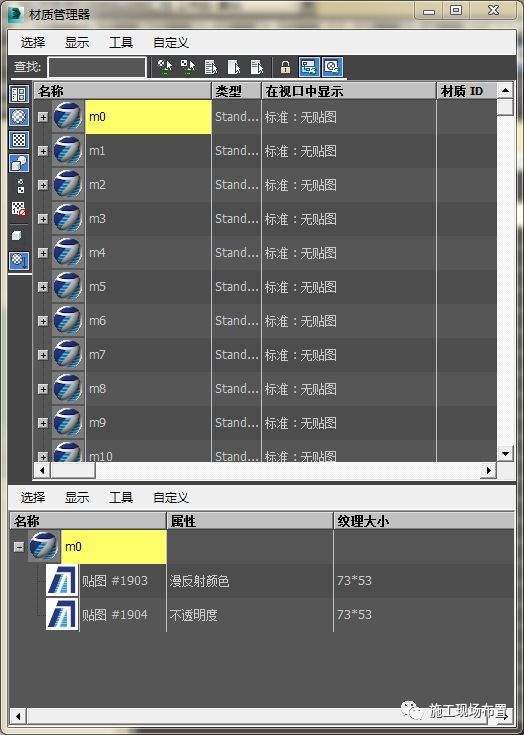Click the sort by material sidebar icon

(x=19, y=260)
